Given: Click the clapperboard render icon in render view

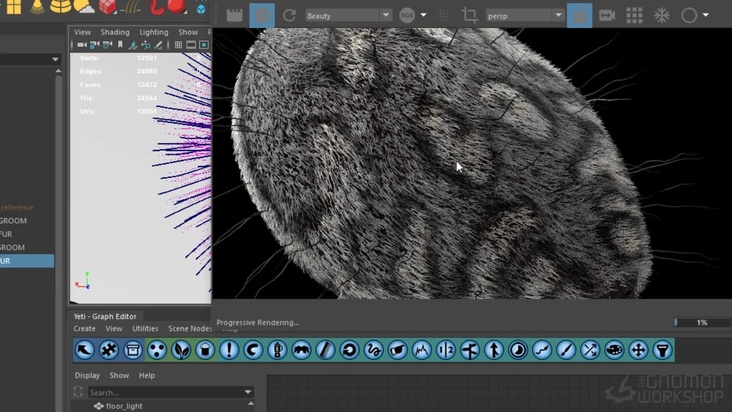Looking at the screenshot, I should click(x=234, y=15).
